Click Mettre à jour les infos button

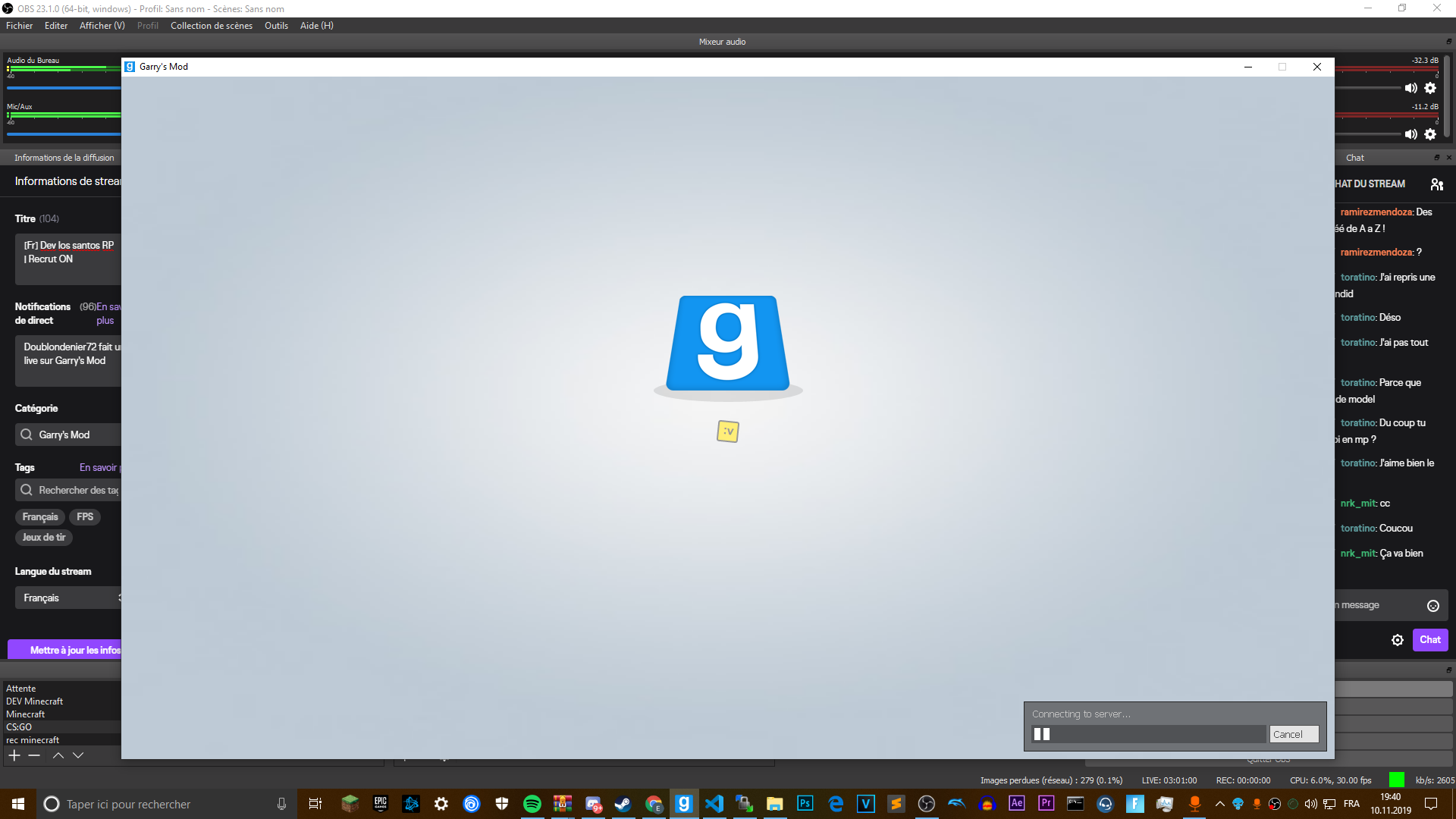click(65, 650)
